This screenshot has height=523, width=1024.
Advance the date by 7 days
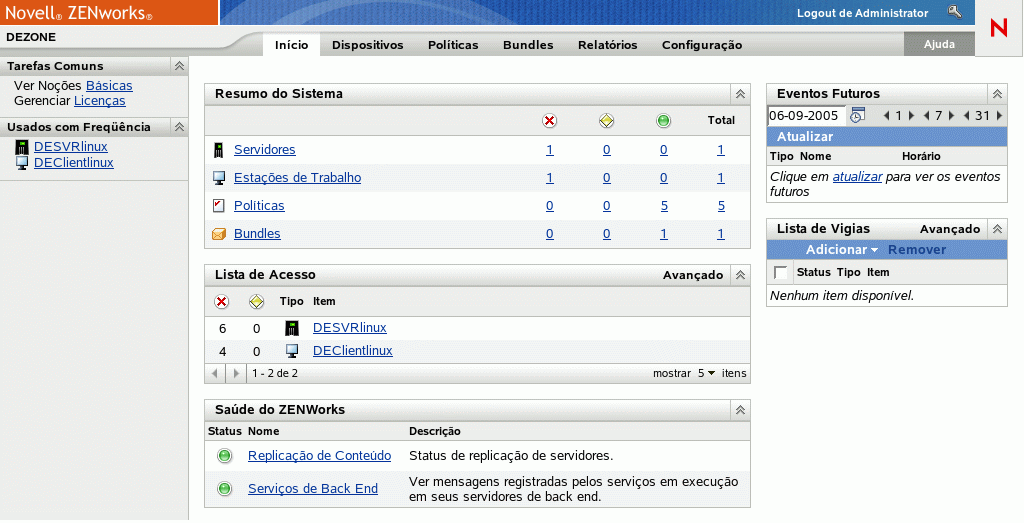tap(952, 115)
